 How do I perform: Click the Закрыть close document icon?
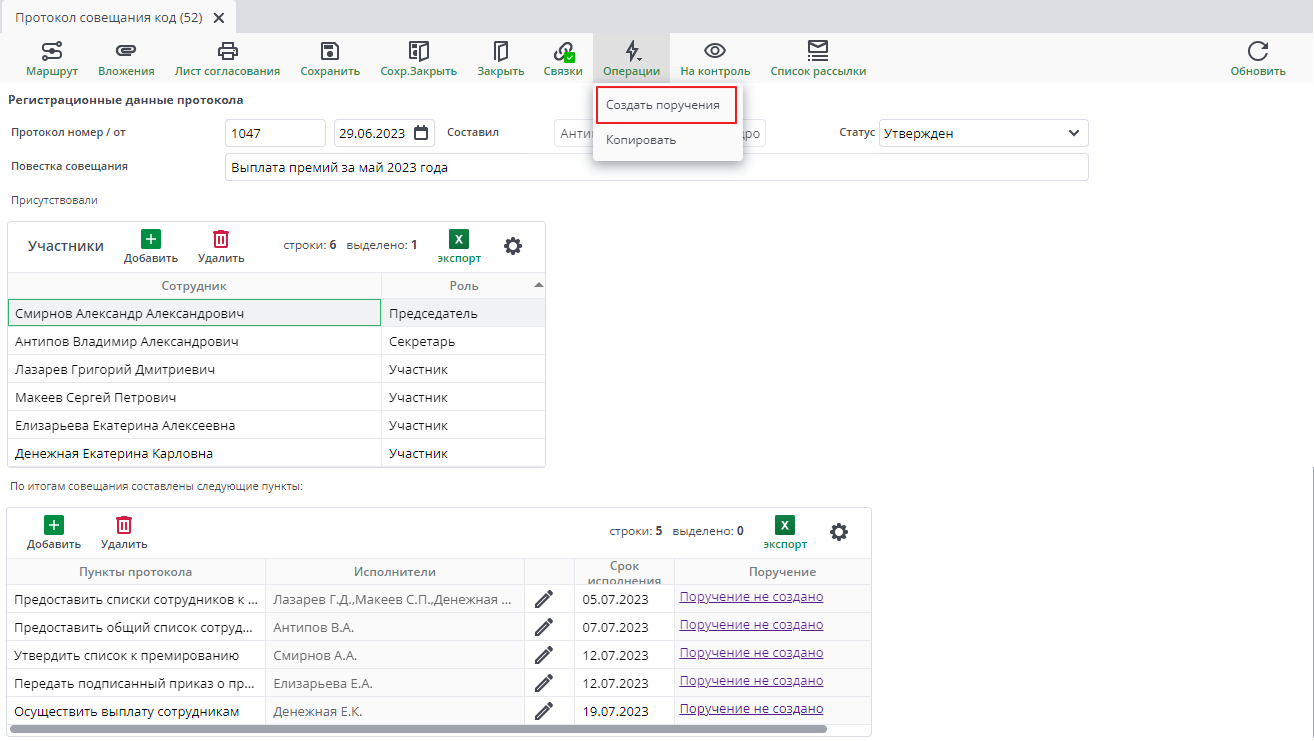501,52
